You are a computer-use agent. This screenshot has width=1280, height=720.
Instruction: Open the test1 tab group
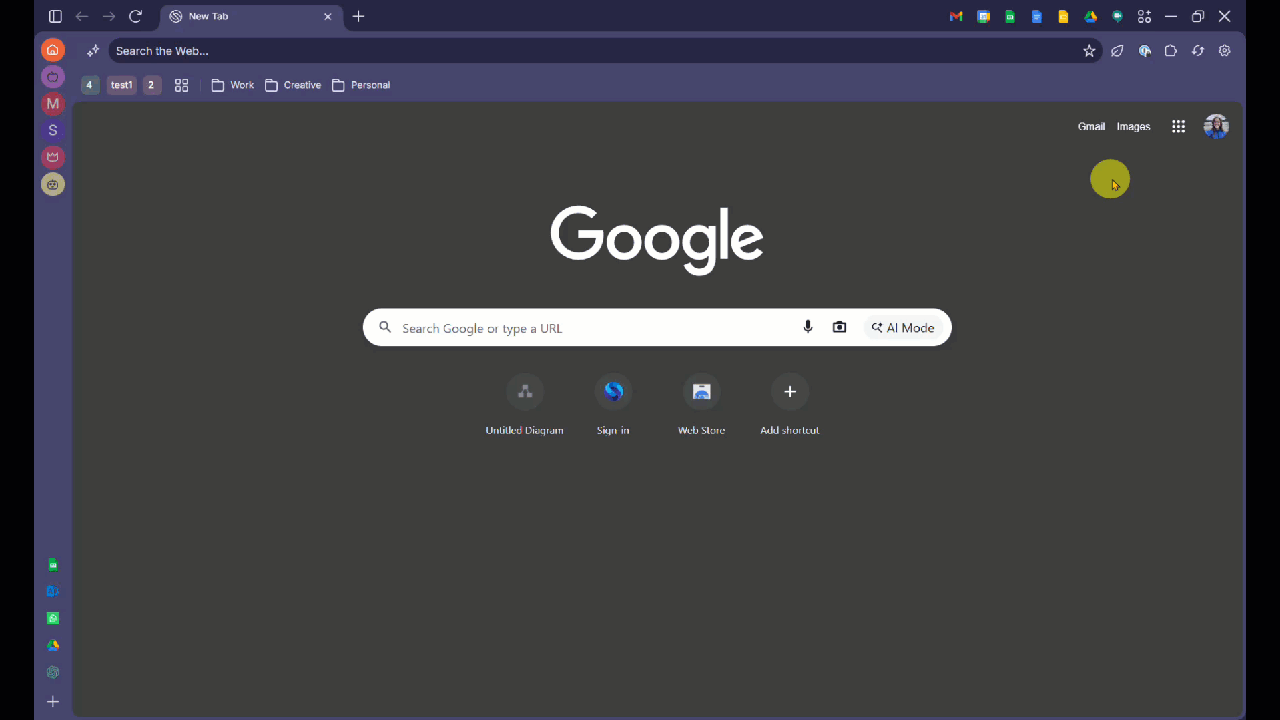122,85
